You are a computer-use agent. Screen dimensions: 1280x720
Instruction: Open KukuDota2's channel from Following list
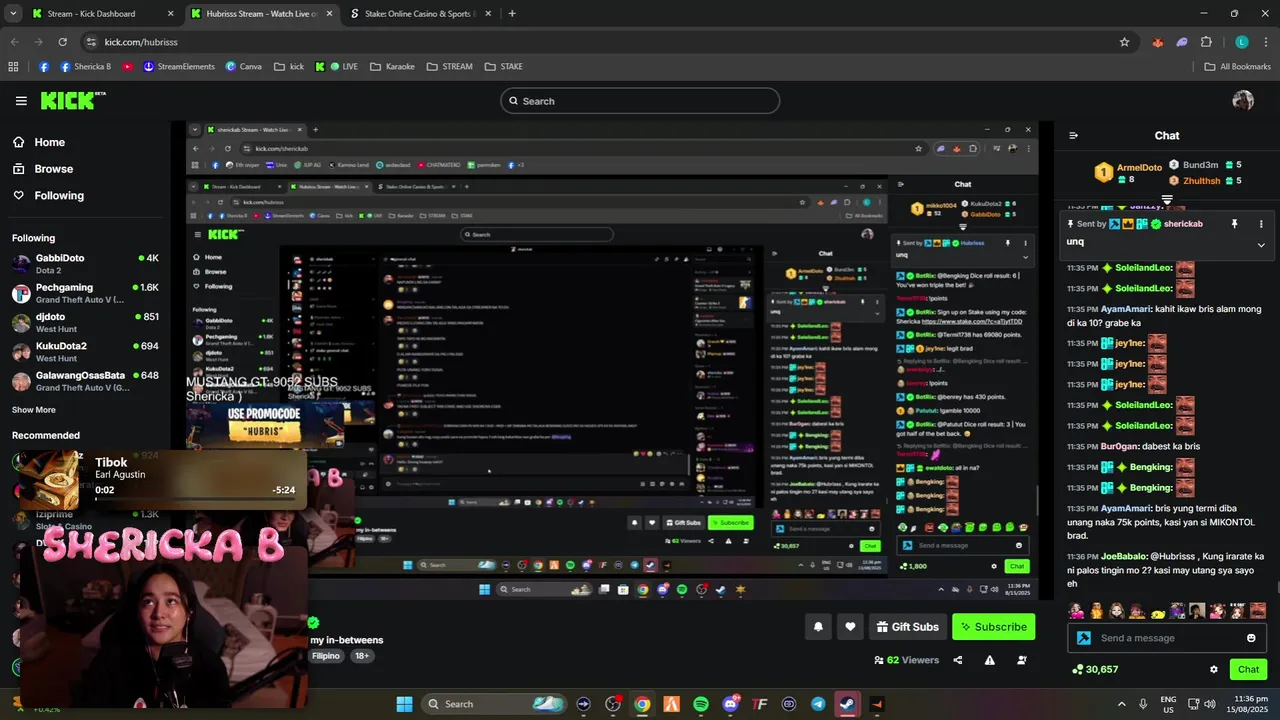click(85, 352)
